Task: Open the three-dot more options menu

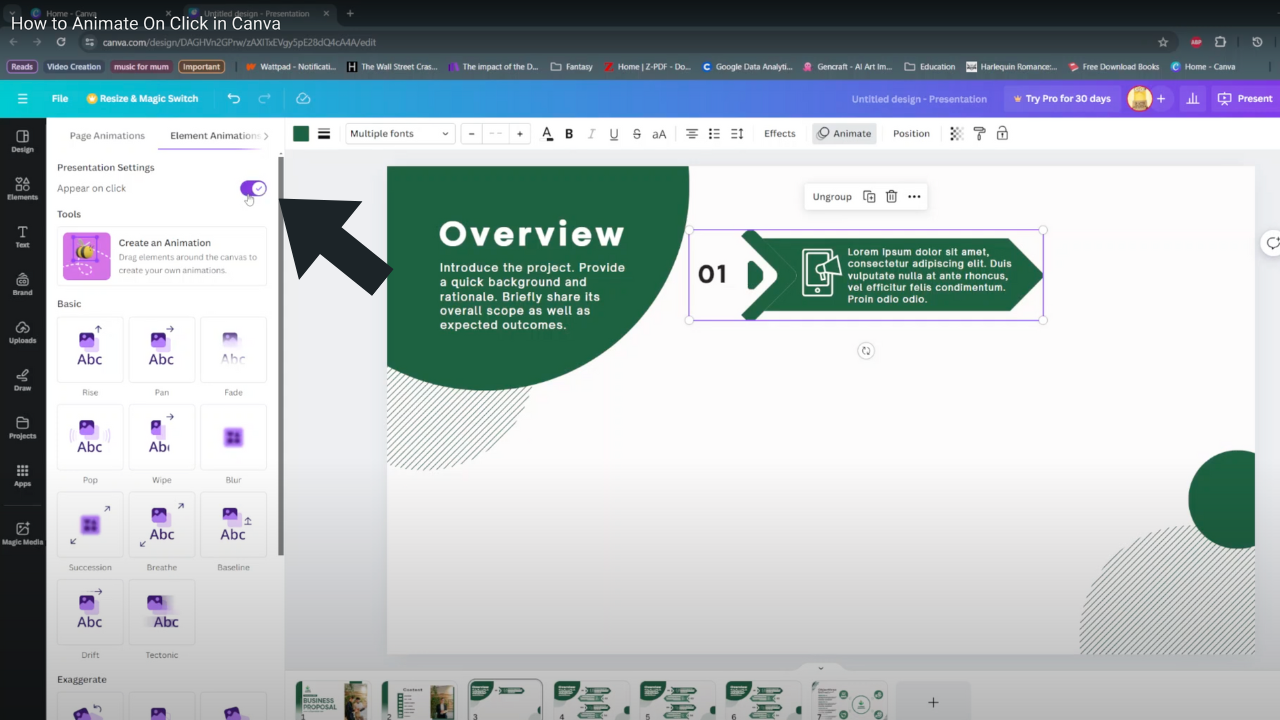Action: tap(914, 197)
